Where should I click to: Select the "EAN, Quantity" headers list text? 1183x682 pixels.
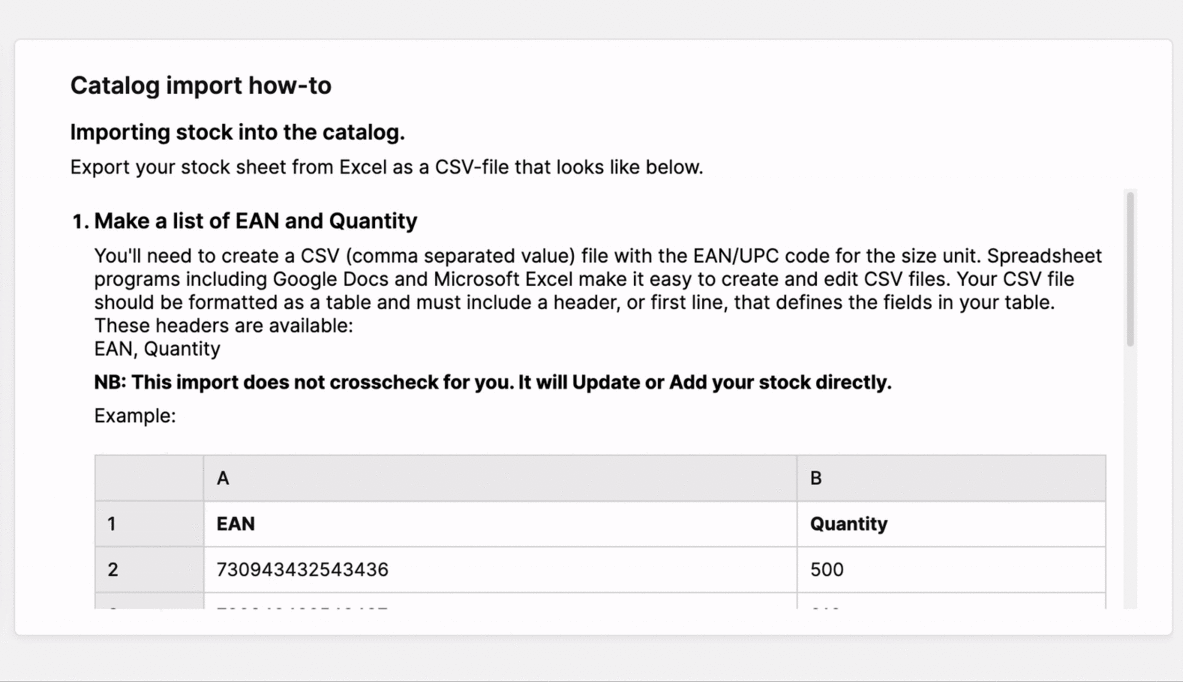[x=157, y=349]
